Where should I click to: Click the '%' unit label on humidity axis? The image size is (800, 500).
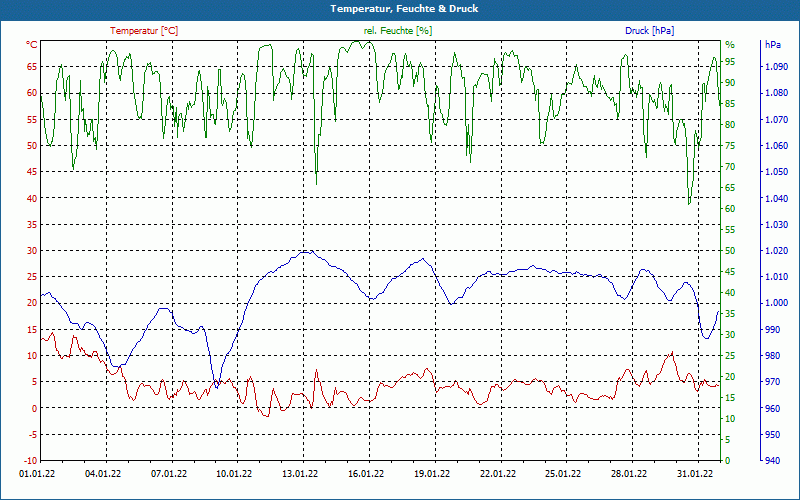[x=730, y=45]
